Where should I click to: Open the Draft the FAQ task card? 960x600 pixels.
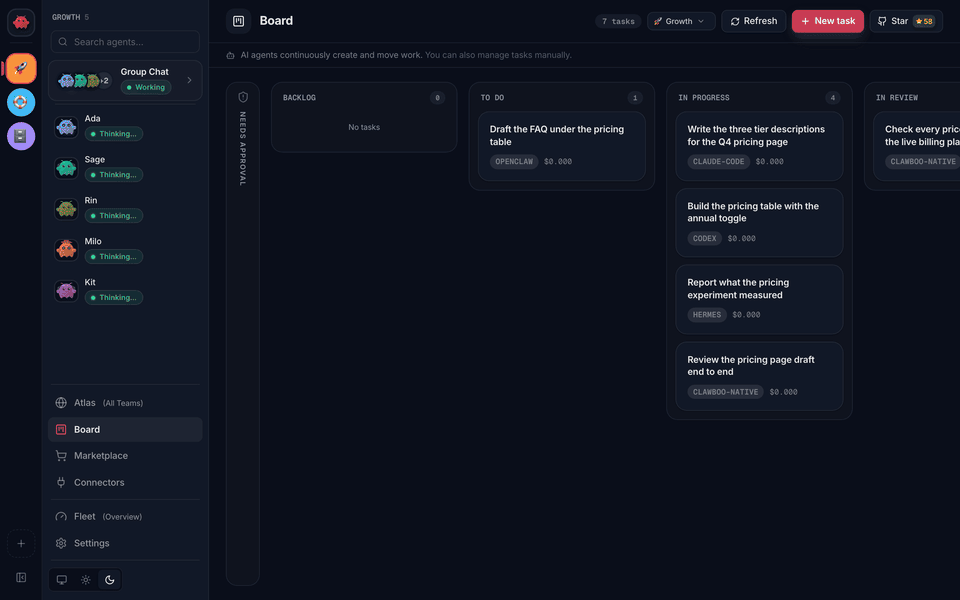click(561, 146)
